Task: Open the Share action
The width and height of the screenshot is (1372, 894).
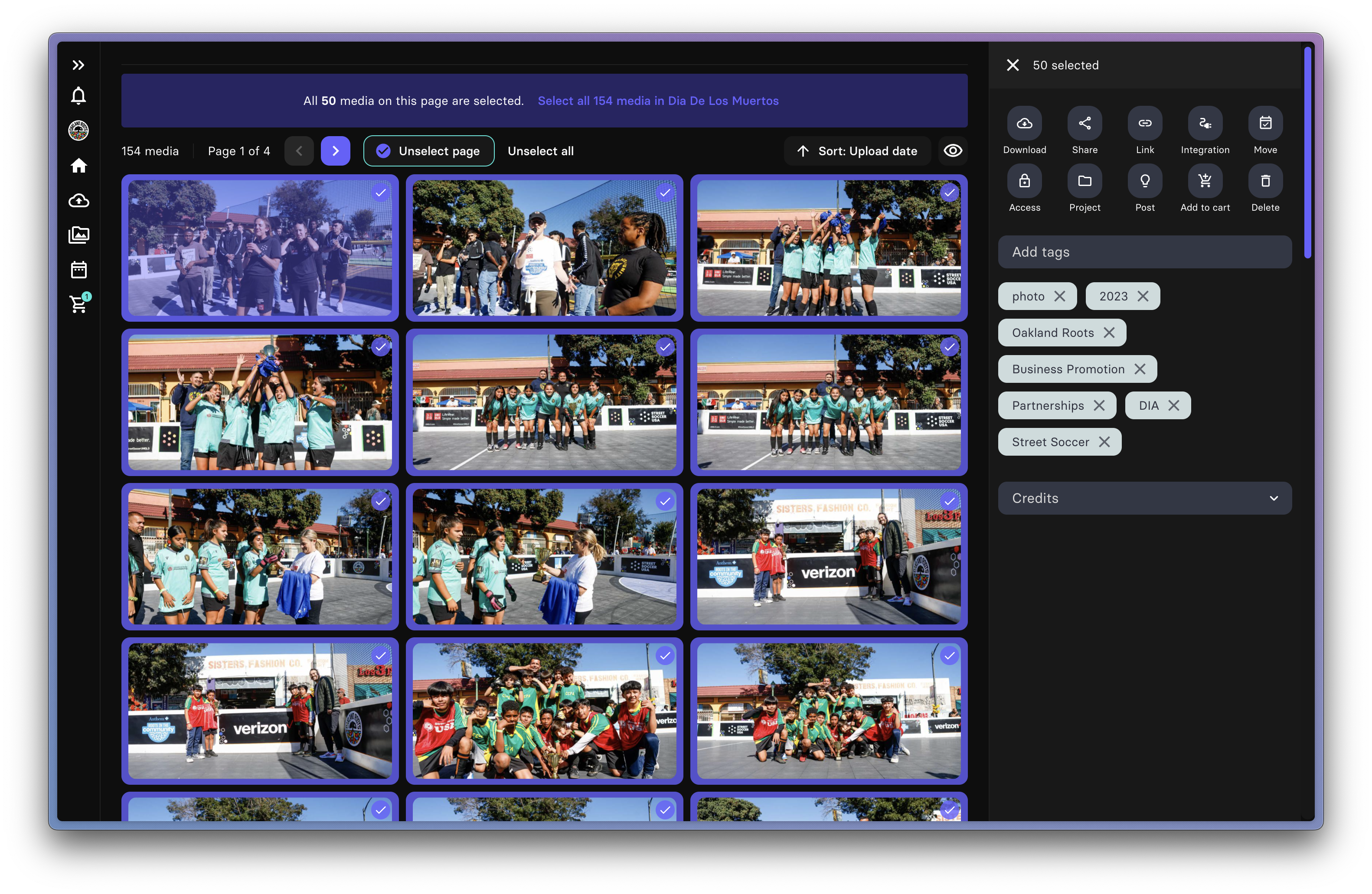Action: [1085, 124]
